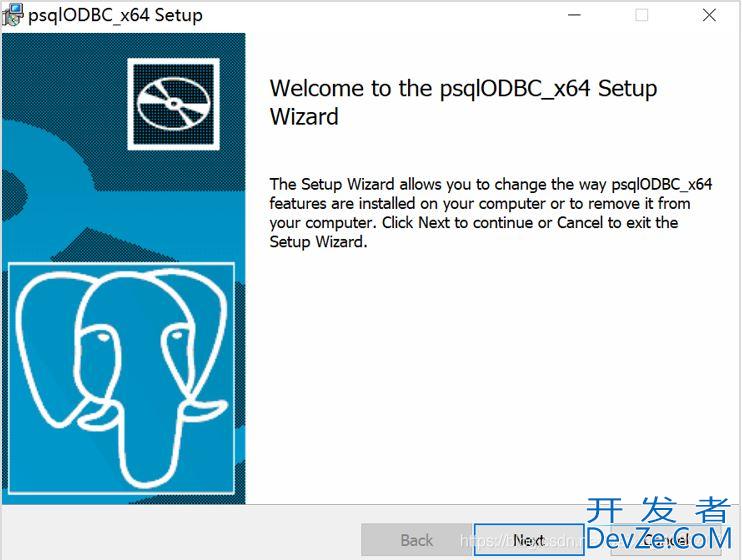Click the 'Welcome to the psqlODBC_x64 Setup Wizard' heading
742x560 pixels.
point(463,102)
